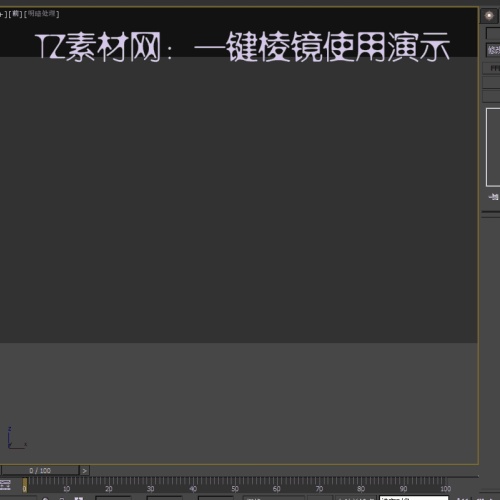Expand the modifier list dropdown
500x500 pixels.
pyautogui.click(x=493, y=50)
